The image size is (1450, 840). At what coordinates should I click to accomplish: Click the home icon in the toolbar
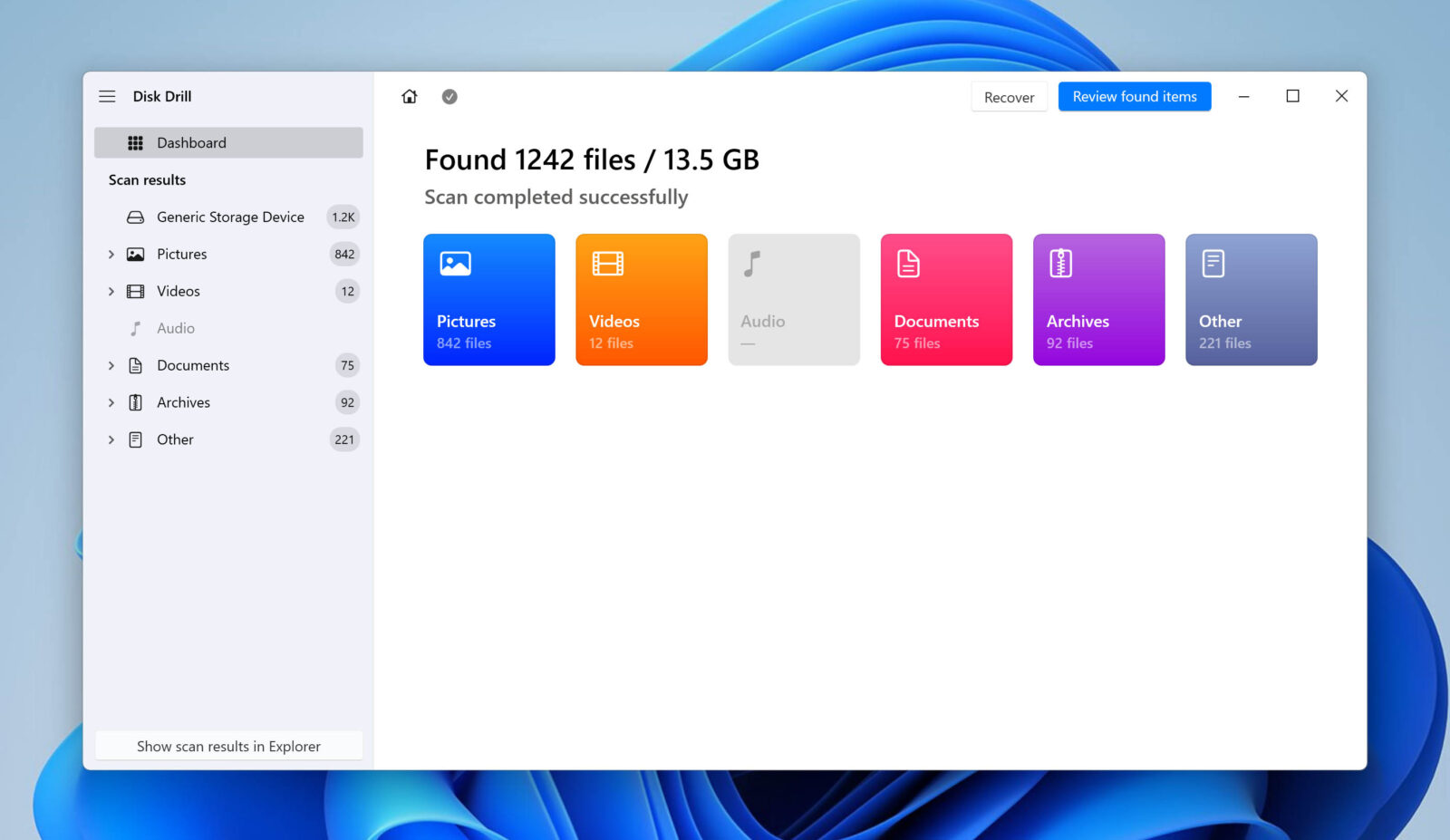coord(409,96)
